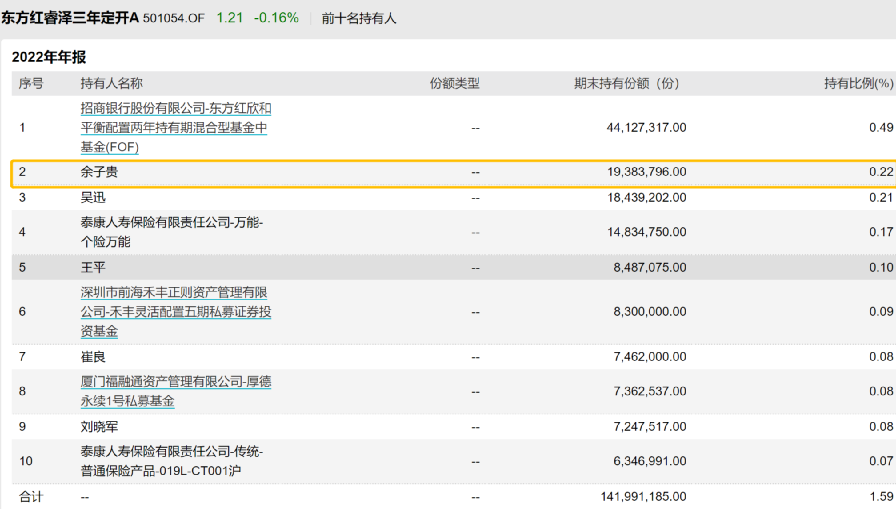Click the holding ratio 0.22

881,172
